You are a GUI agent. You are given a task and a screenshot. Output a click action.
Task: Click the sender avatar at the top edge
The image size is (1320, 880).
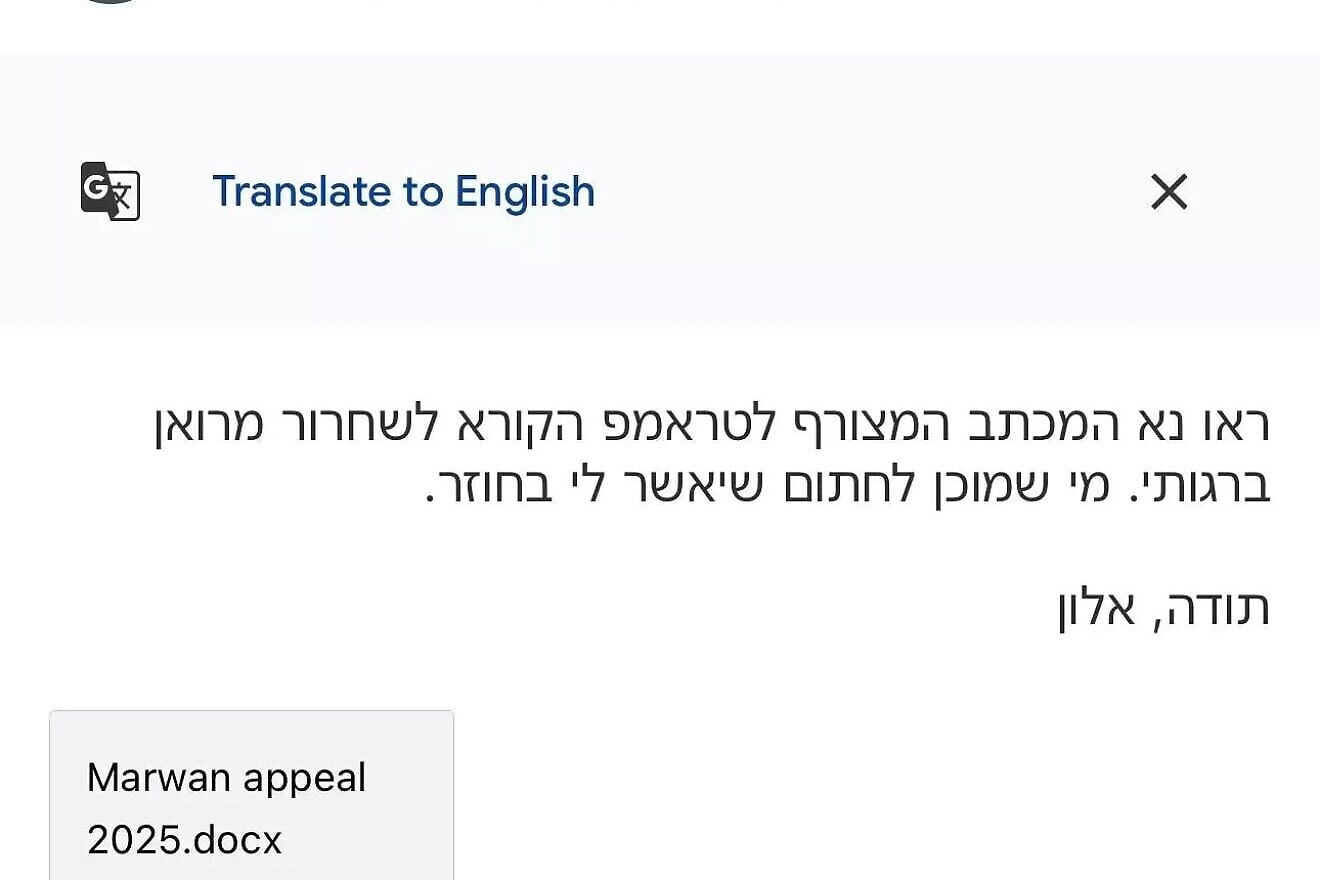pos(110,2)
